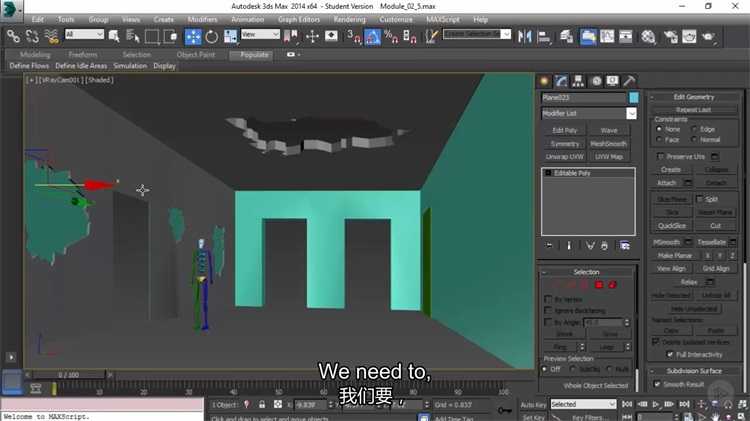This screenshot has height=421, width=750.
Task: Click the QuickSlice button
Action: 672,225
